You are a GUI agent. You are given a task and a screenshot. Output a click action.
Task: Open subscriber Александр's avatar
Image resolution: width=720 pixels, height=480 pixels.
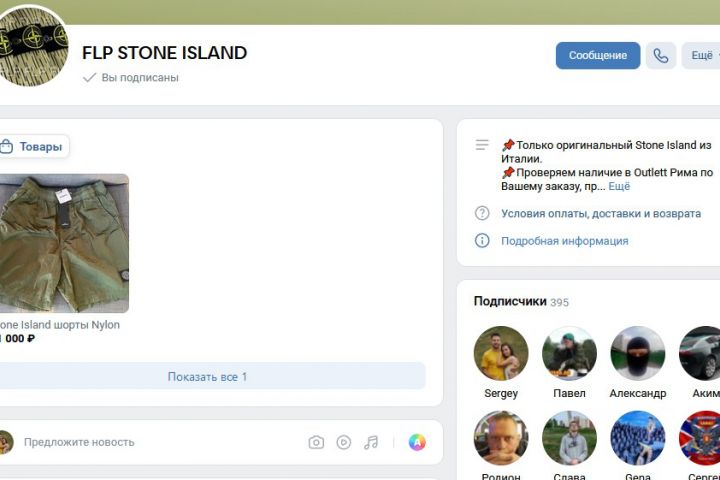(x=638, y=354)
